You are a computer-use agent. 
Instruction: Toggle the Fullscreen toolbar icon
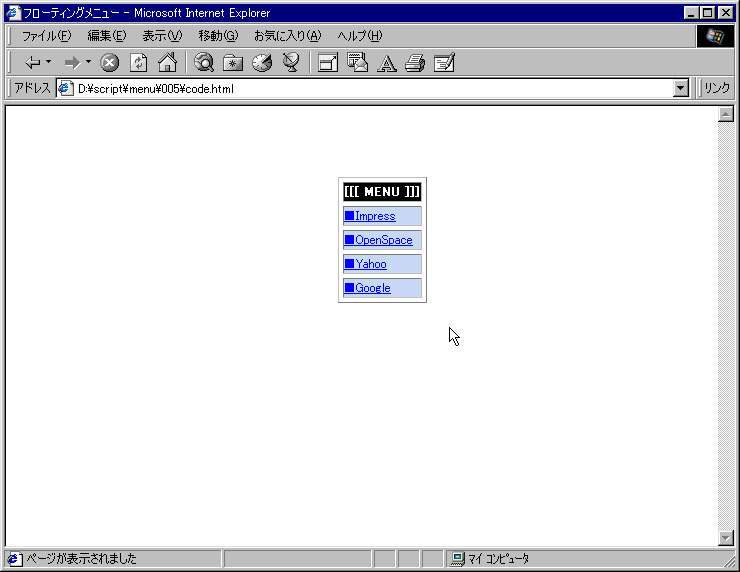328,62
